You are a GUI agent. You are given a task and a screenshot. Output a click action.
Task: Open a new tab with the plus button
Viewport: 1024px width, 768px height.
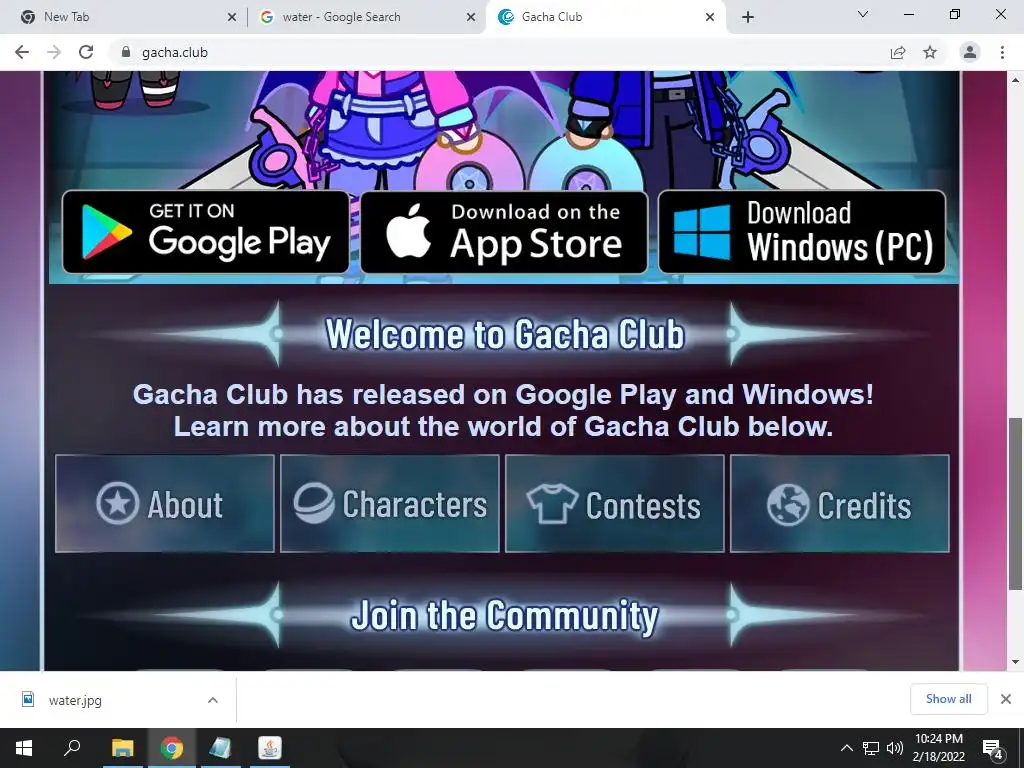click(748, 17)
